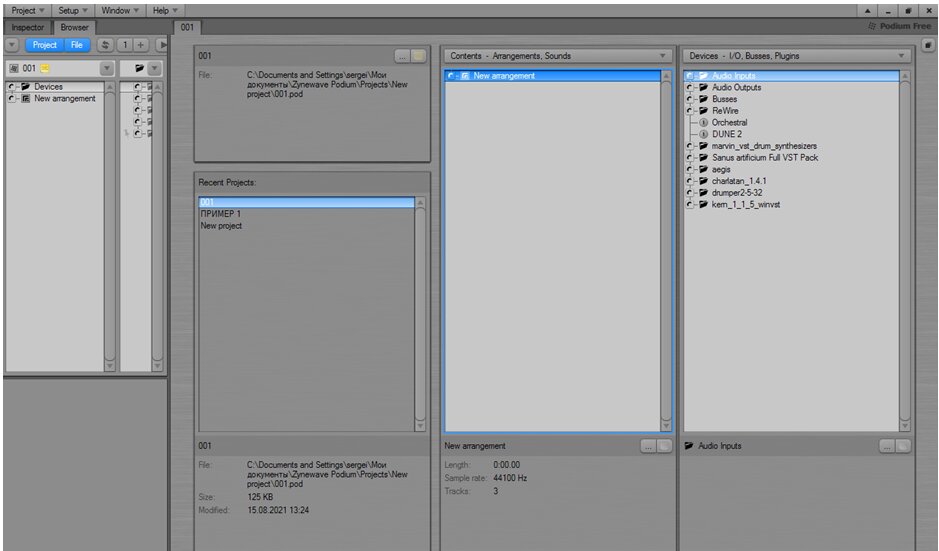Click Sanus artificium Full VST Pack folder icon
Viewport: 939px width, 551px height.
[x=704, y=158]
